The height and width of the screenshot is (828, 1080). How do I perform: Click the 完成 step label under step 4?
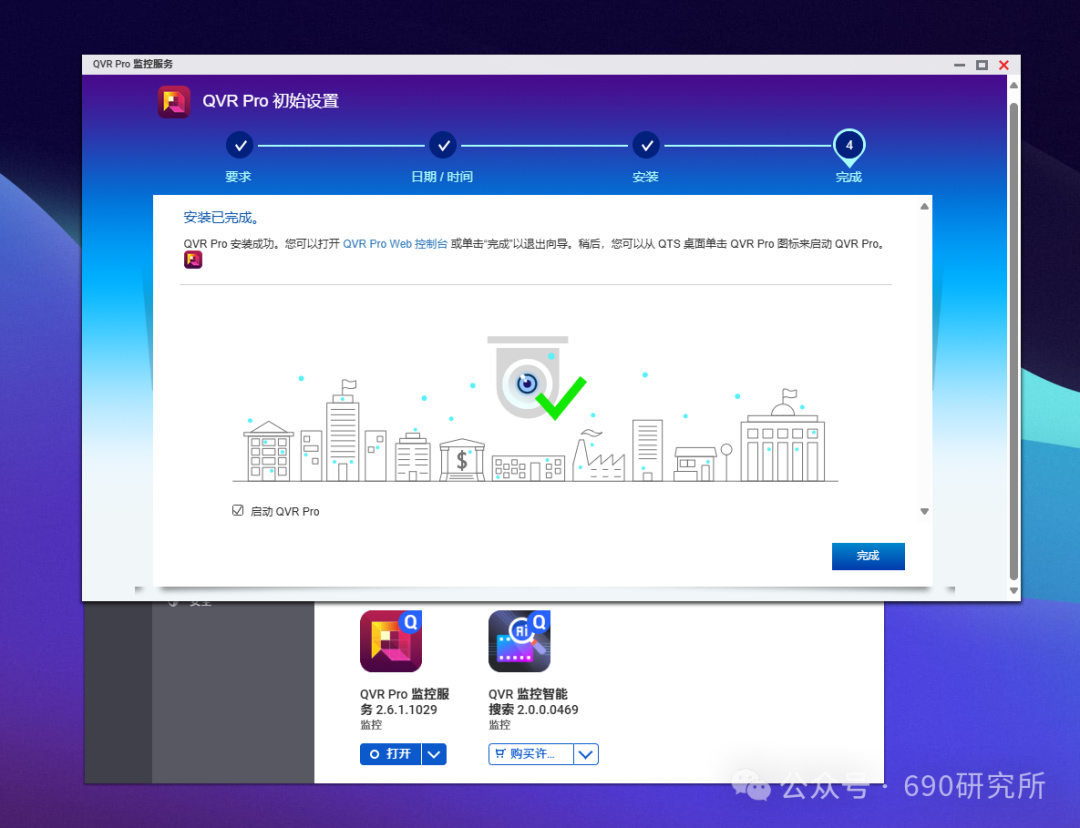point(849,177)
